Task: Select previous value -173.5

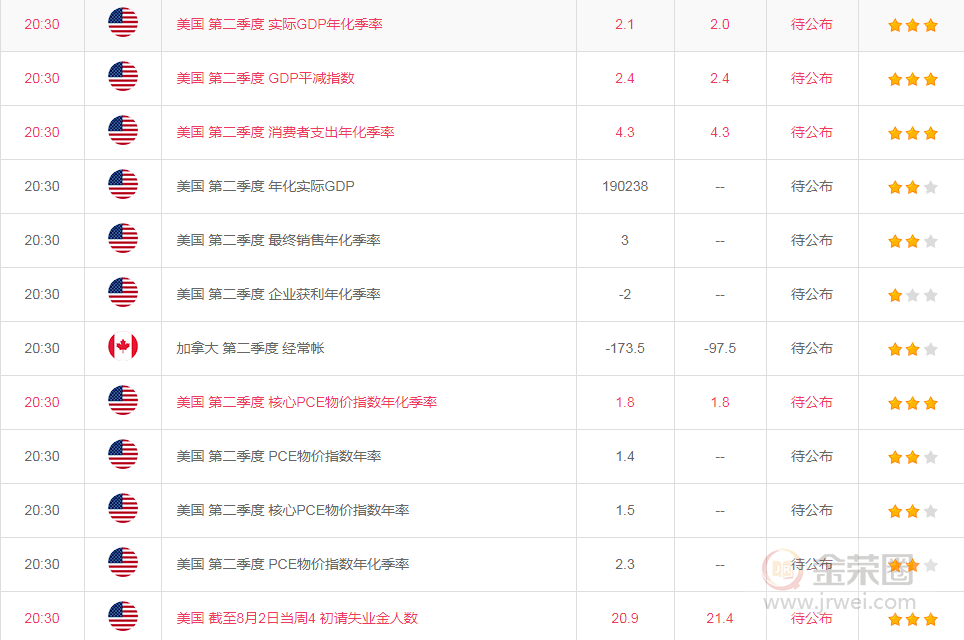Action: coord(625,349)
